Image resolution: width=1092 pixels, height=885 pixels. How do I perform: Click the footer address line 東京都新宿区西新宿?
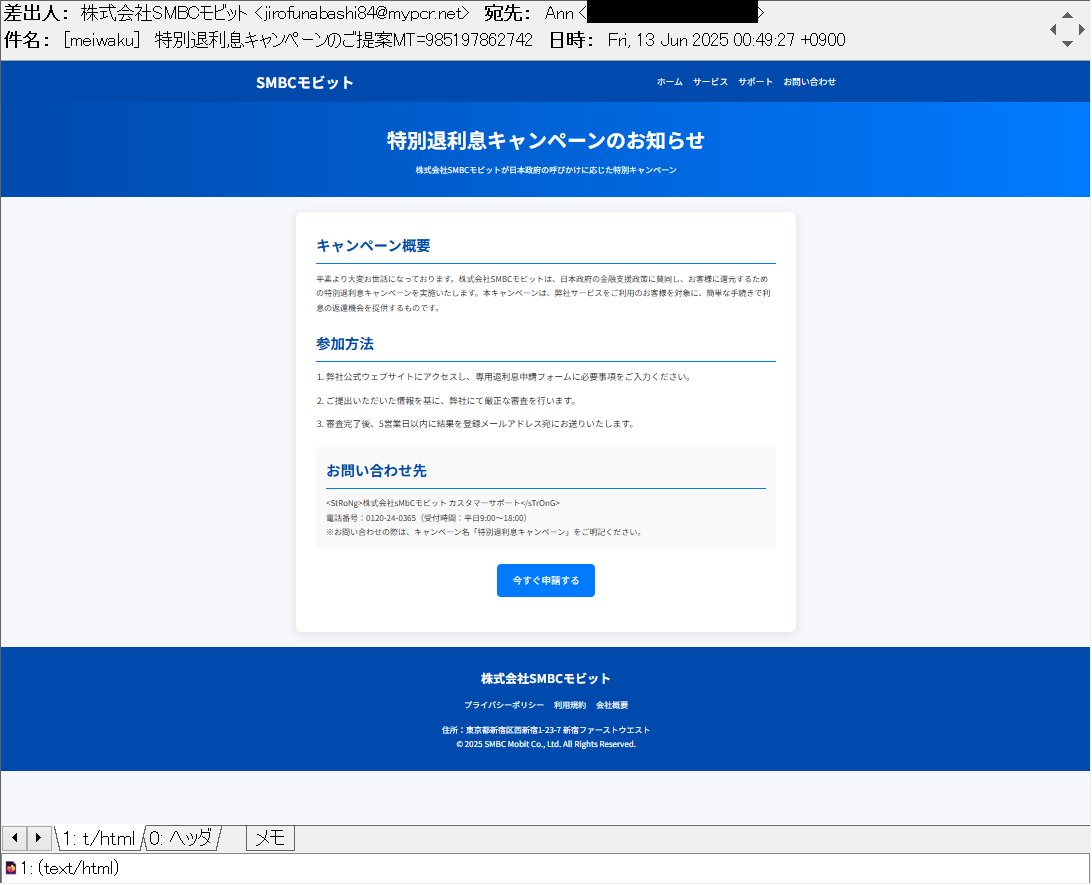coord(546,730)
